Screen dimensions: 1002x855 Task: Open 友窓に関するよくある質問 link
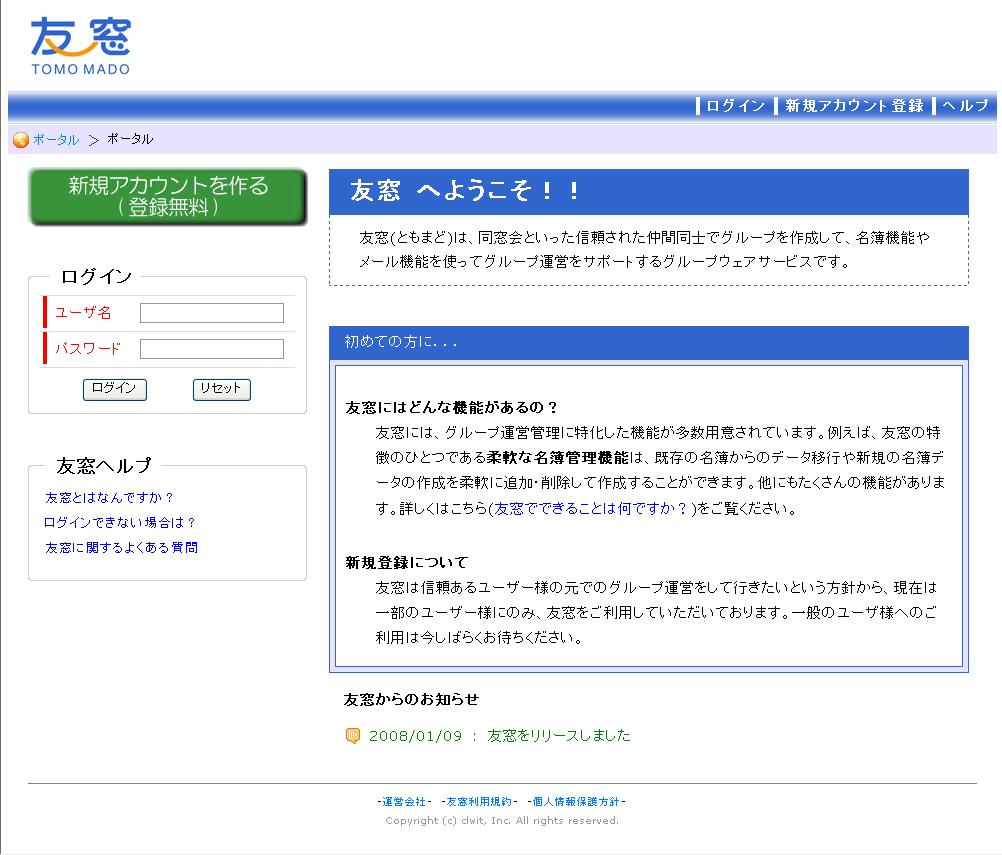point(121,548)
